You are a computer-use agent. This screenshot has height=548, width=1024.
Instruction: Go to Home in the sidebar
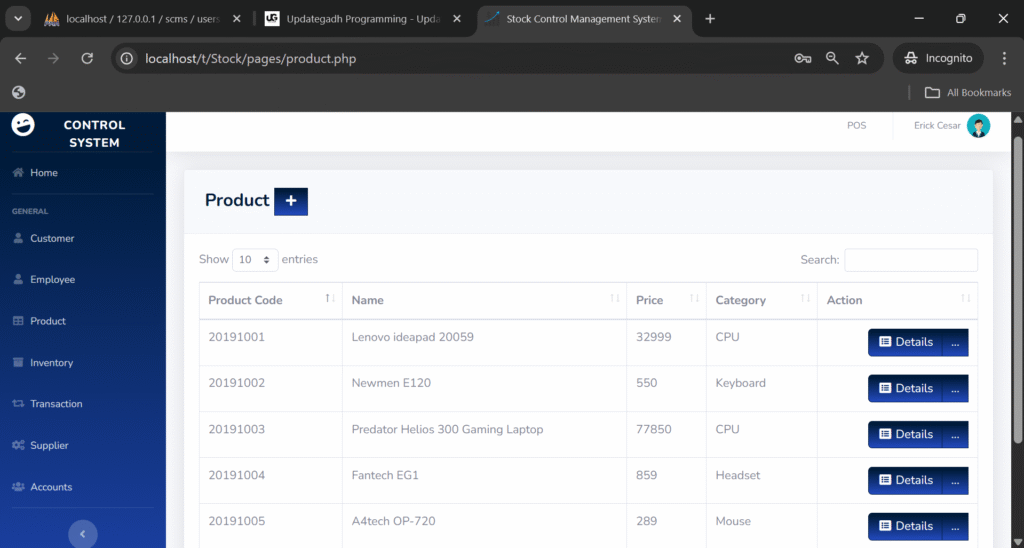pos(44,172)
